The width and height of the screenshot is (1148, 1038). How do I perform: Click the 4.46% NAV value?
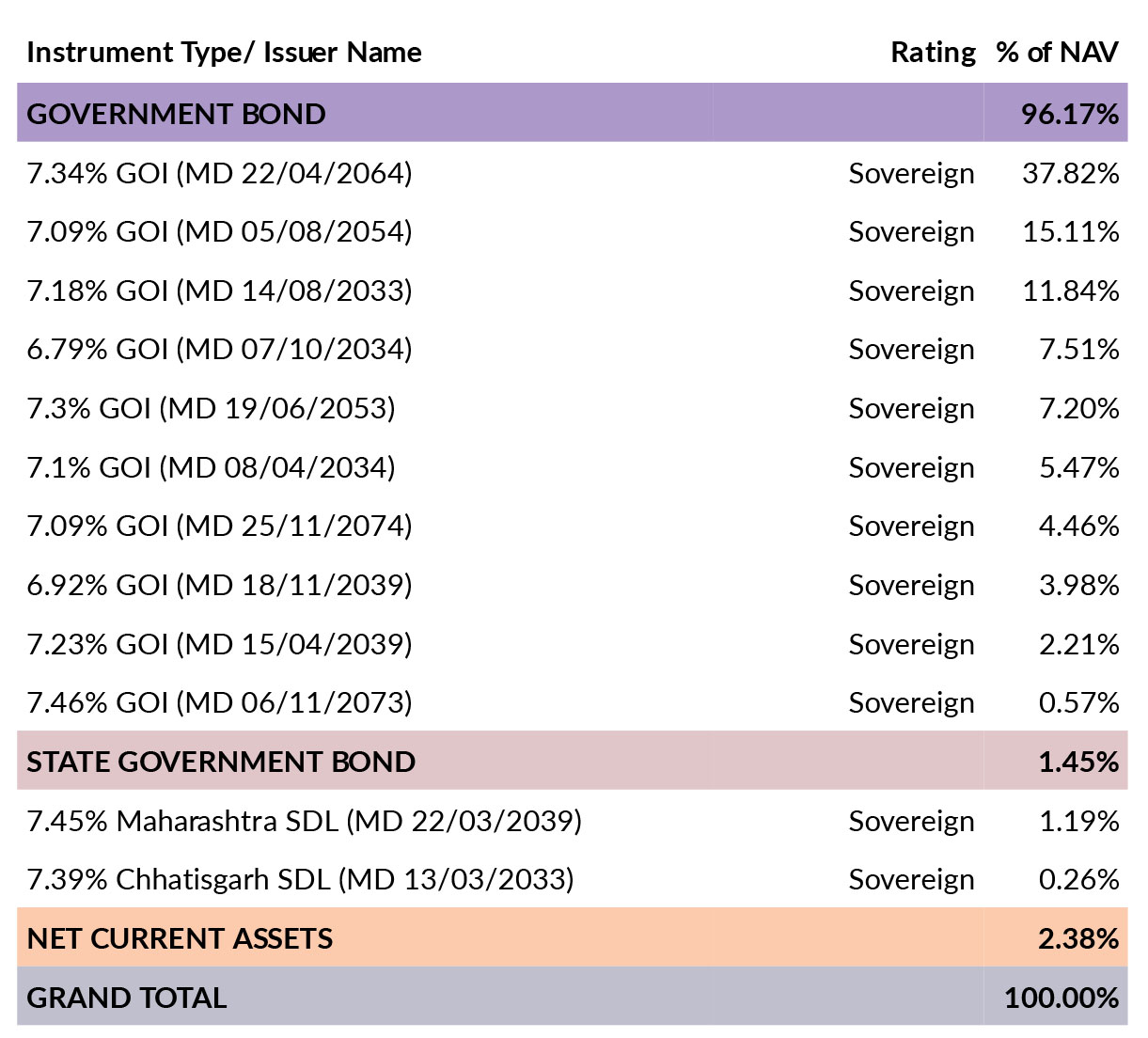(x=1079, y=526)
